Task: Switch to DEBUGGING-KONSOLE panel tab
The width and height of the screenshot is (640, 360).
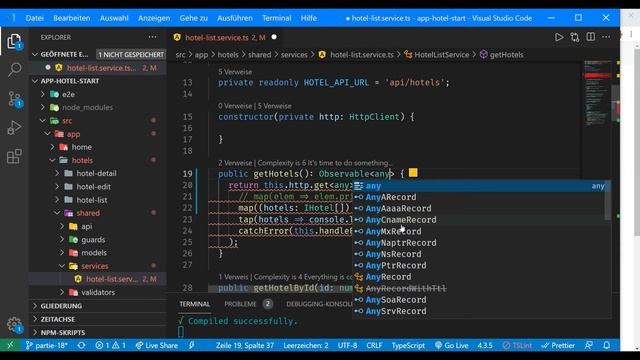Action: [319, 304]
